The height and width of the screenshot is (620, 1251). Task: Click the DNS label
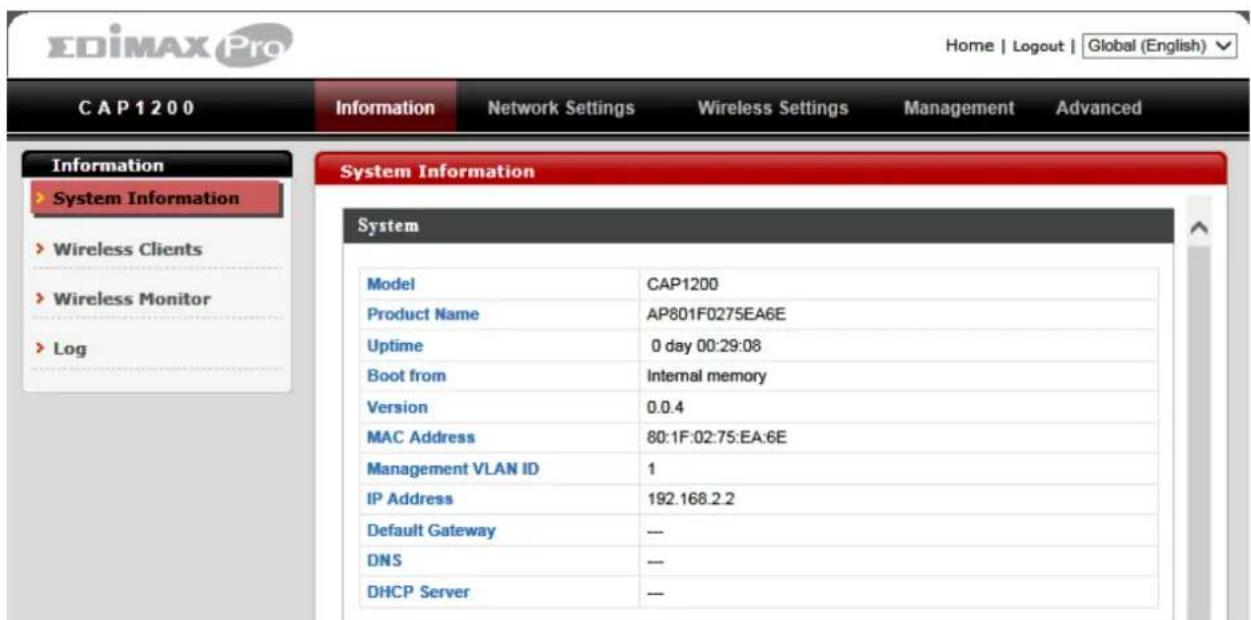[384, 561]
